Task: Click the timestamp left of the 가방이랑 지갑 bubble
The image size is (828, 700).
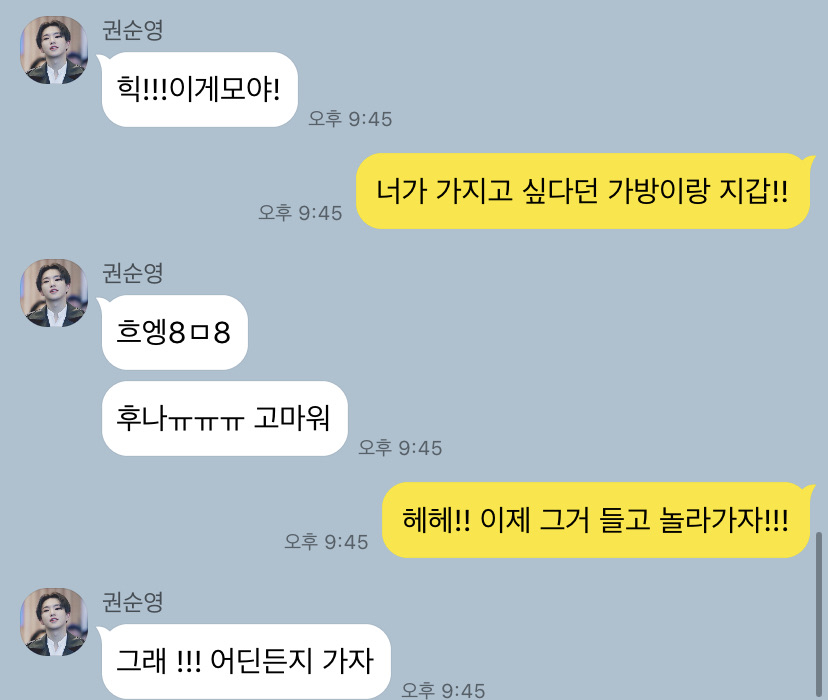Action: [300, 213]
